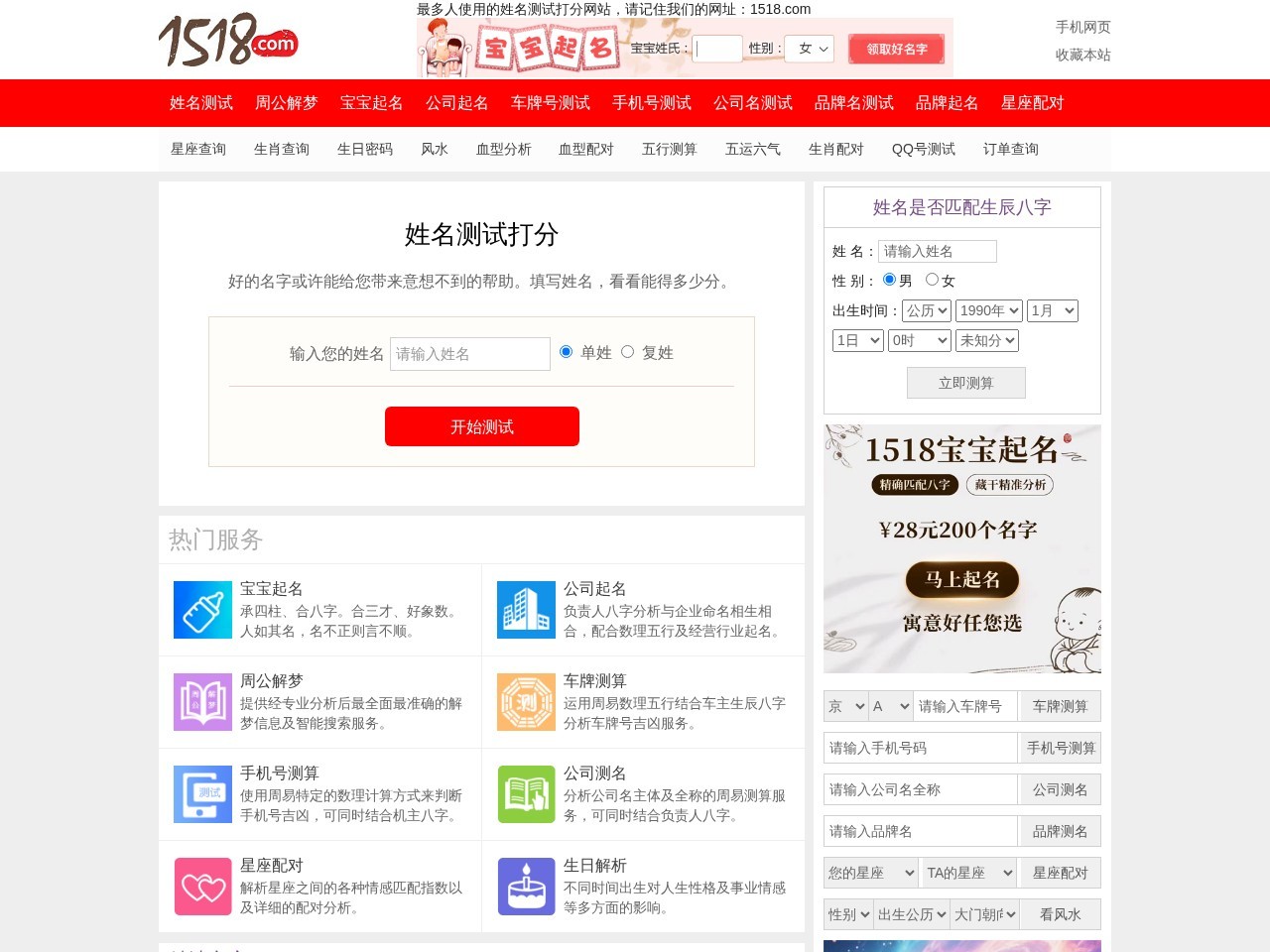Select the 复姓 radio option
This screenshot has height=952, width=1270.
[x=628, y=351]
